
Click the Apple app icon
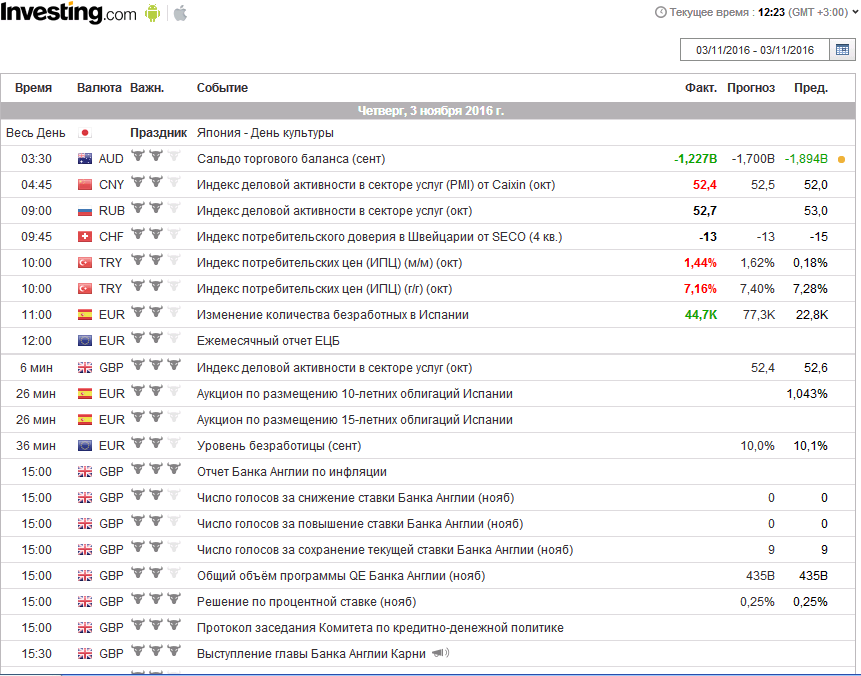coord(180,13)
